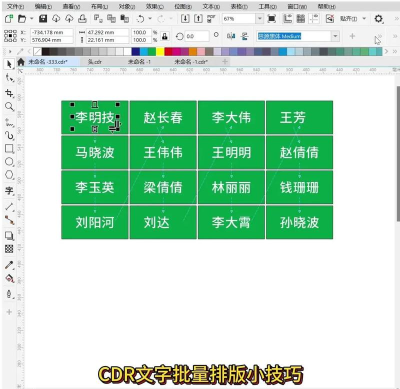400x389 pixels.
Task: Select the Artistic Media tool
Action: pos(9,135)
